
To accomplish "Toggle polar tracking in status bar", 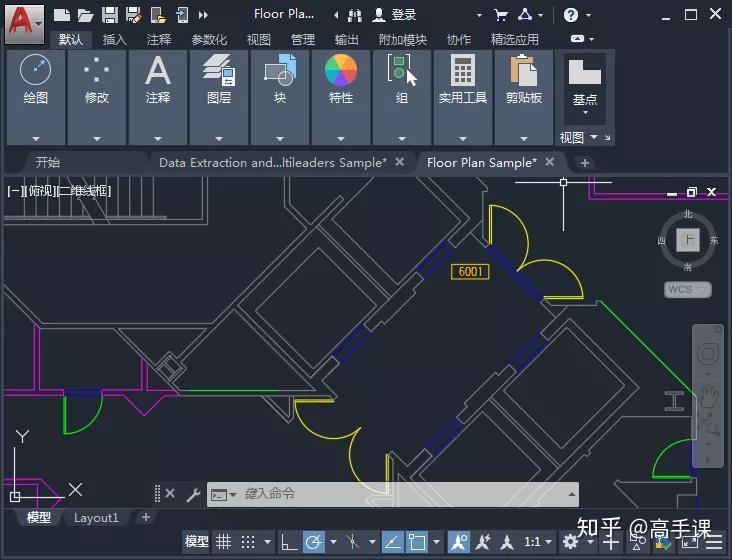I will click(x=313, y=542).
